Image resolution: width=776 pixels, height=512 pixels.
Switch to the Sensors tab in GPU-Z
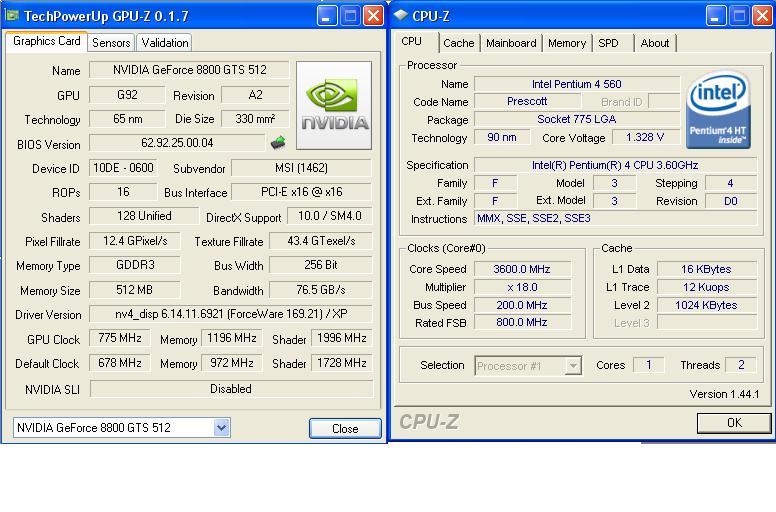tap(111, 43)
